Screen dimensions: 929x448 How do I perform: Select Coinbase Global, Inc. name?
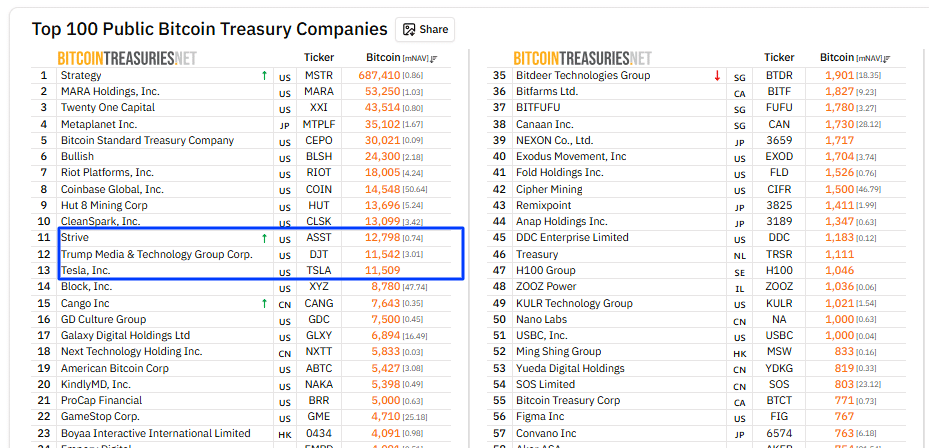coord(113,190)
